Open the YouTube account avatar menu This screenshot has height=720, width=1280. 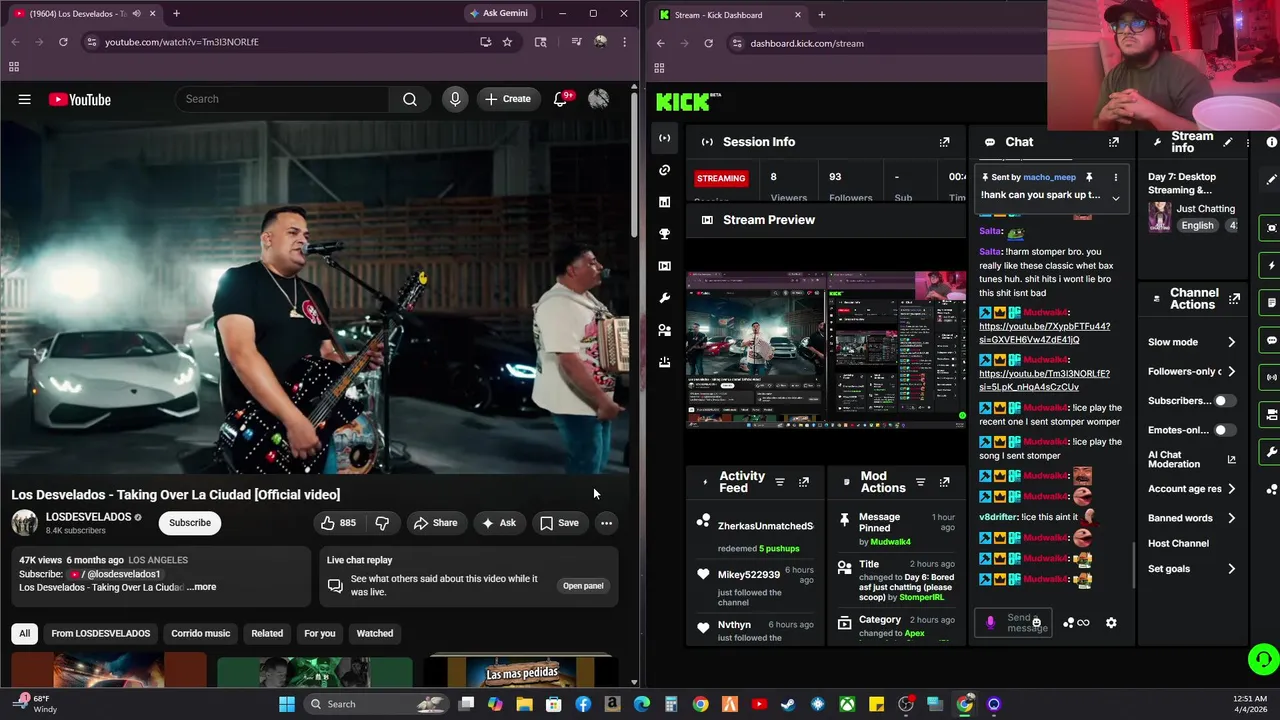pos(598,99)
